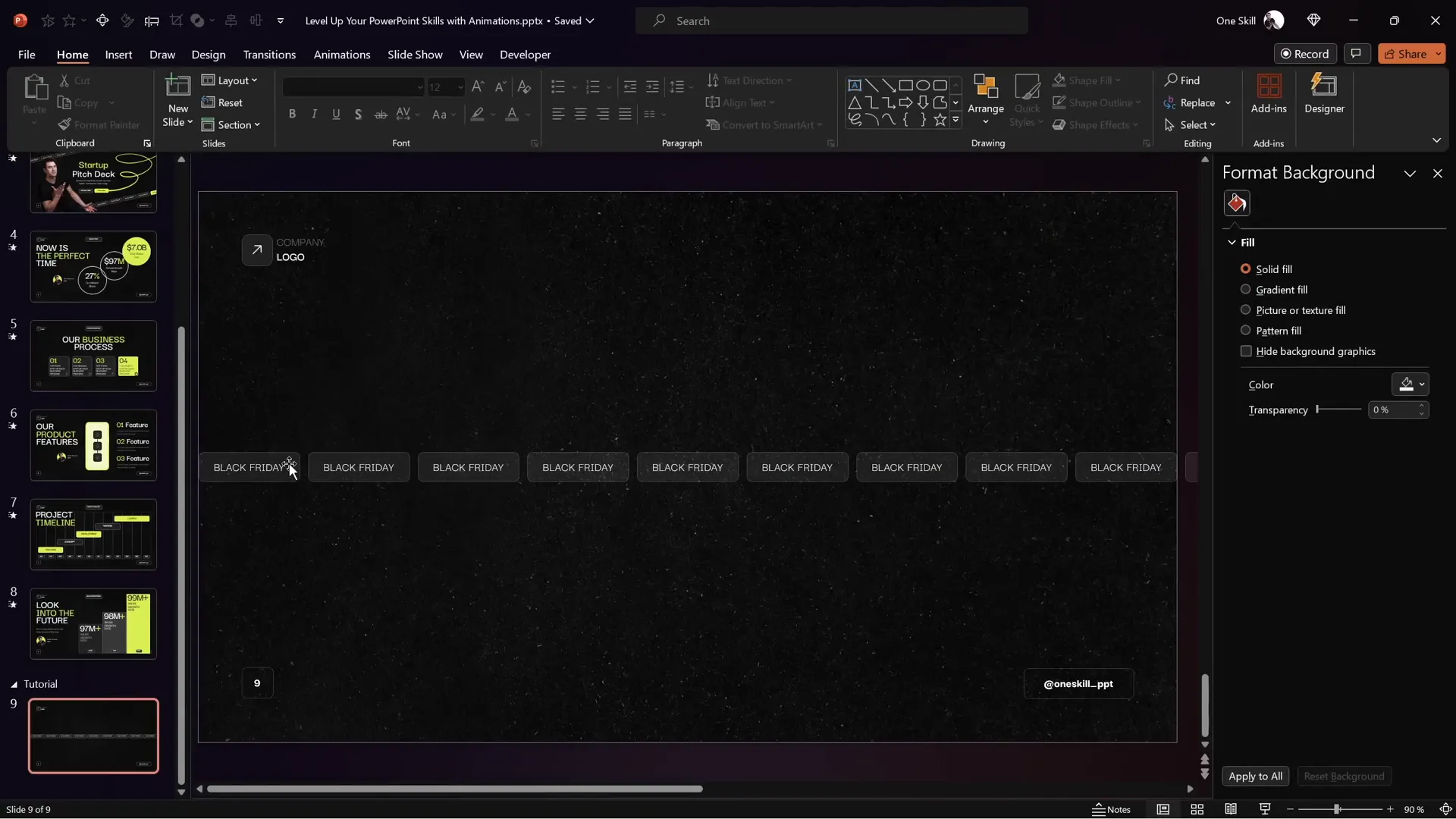
Task: Click the Arrange tool in Drawing group
Action: point(986,99)
